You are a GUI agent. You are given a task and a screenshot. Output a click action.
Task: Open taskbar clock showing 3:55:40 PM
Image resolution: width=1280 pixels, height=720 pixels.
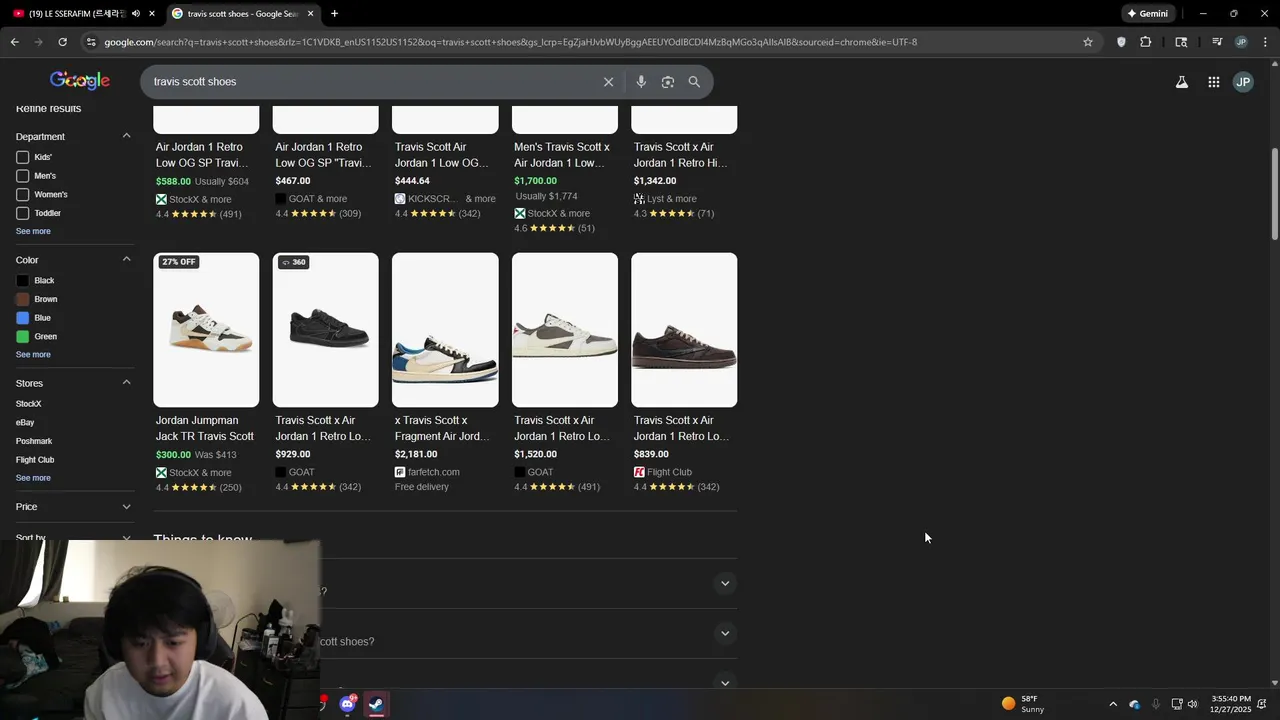tap(1231, 704)
